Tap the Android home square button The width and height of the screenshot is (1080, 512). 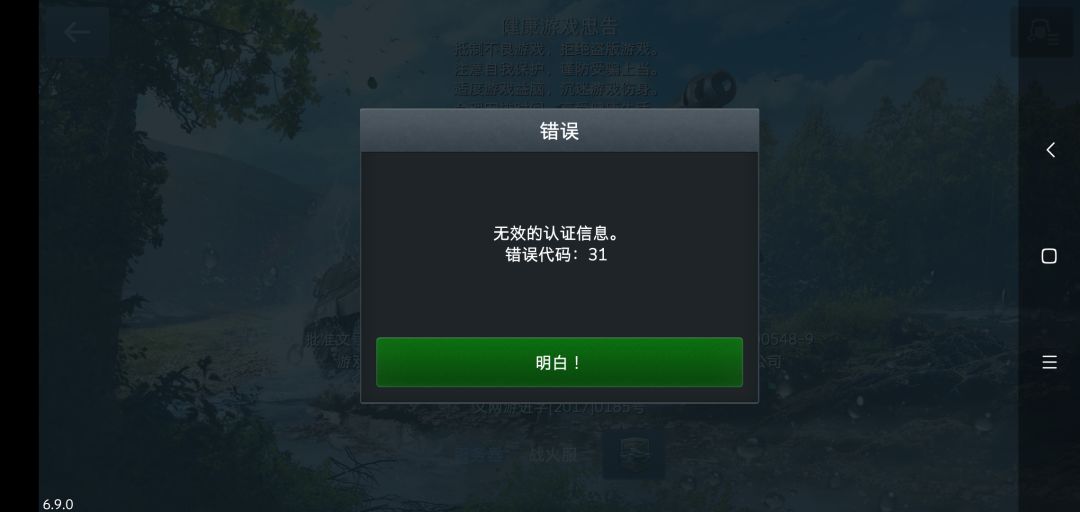(x=1049, y=256)
